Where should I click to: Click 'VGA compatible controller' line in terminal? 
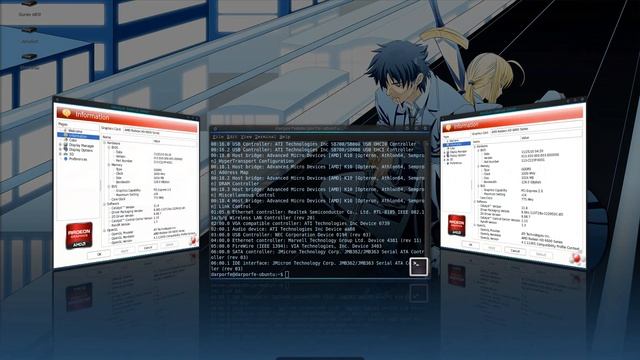(300, 223)
